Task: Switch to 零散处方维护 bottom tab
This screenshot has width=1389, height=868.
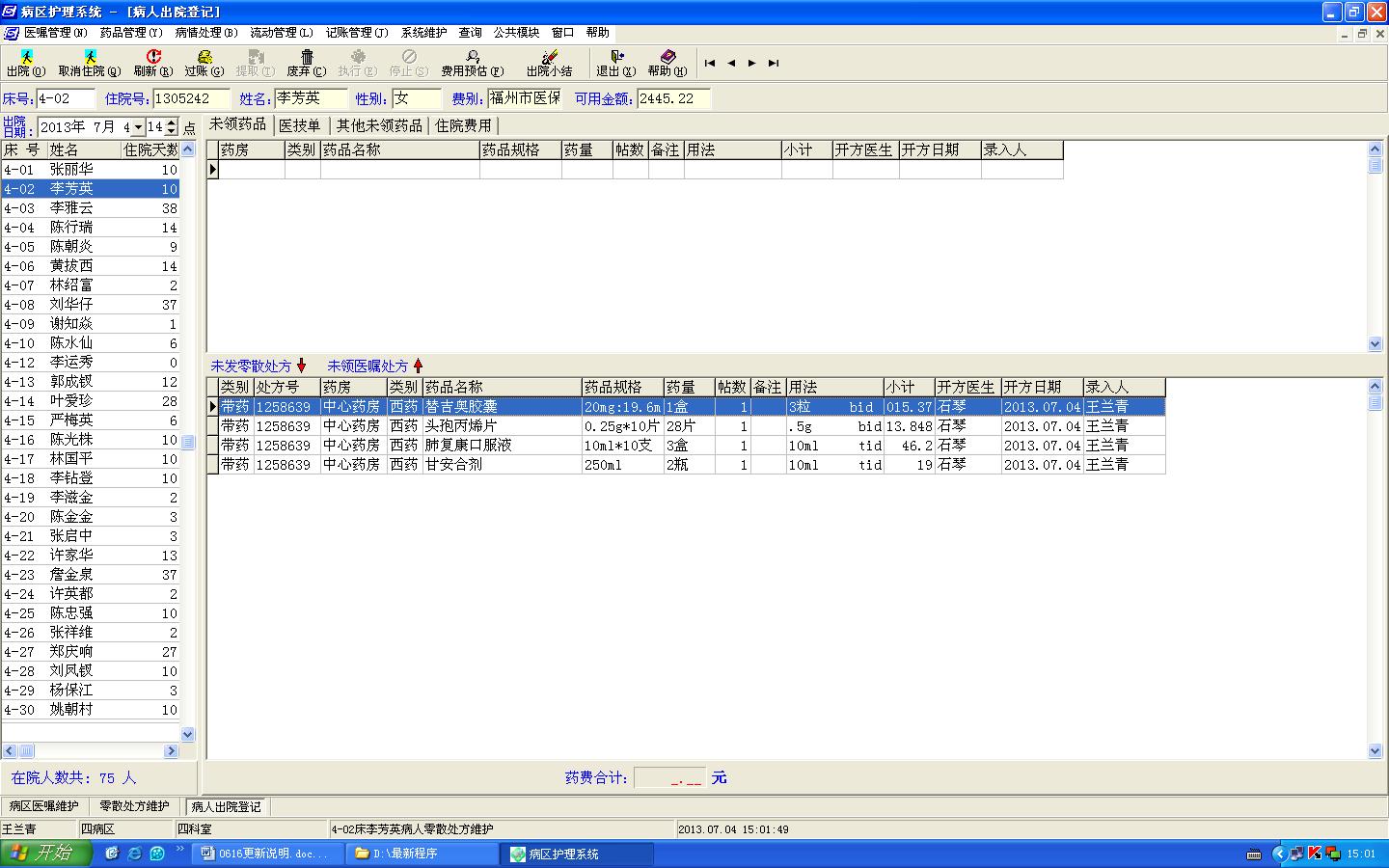Action: (x=134, y=806)
